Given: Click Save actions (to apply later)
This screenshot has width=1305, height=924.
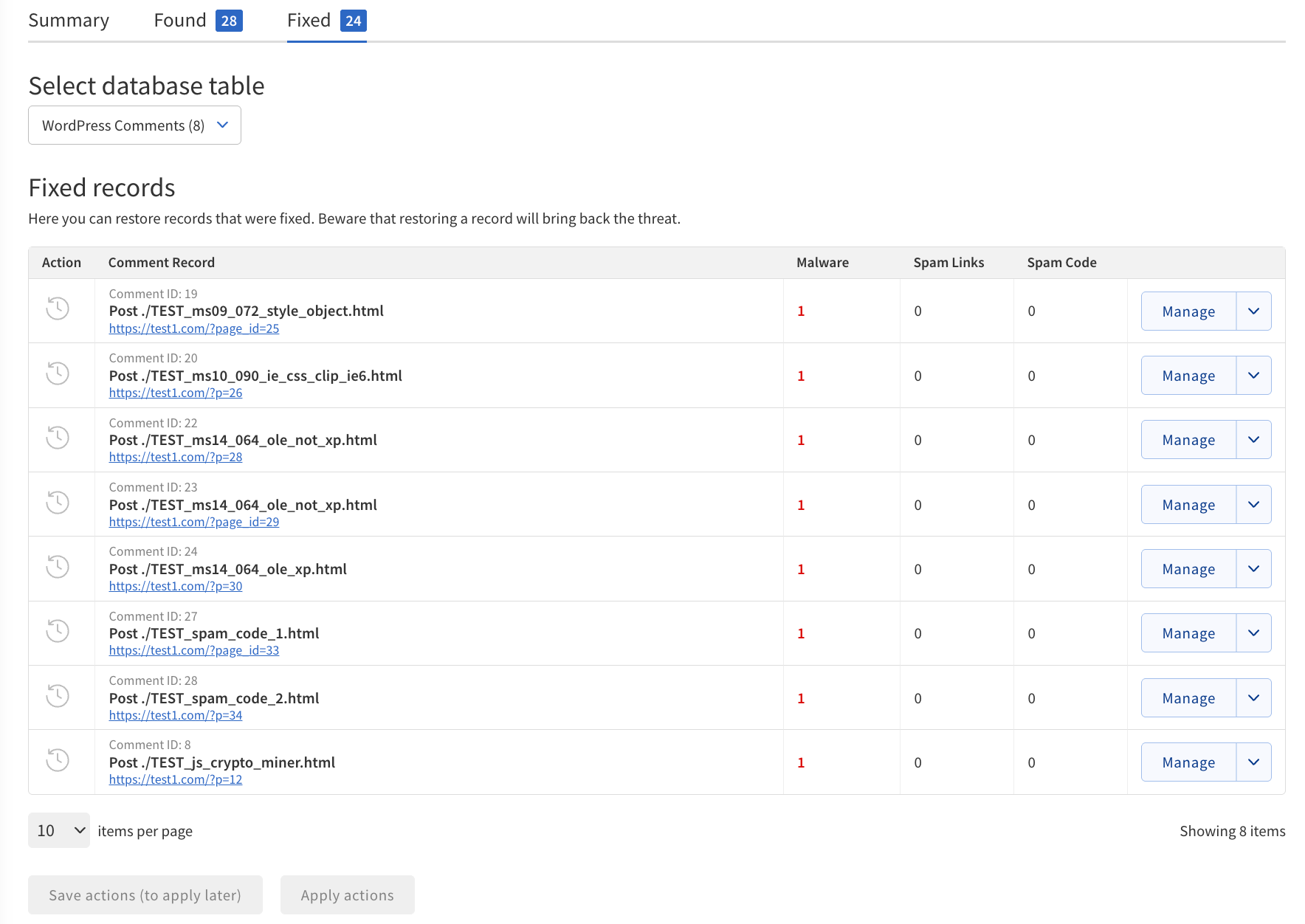Looking at the screenshot, I should tap(145, 895).
